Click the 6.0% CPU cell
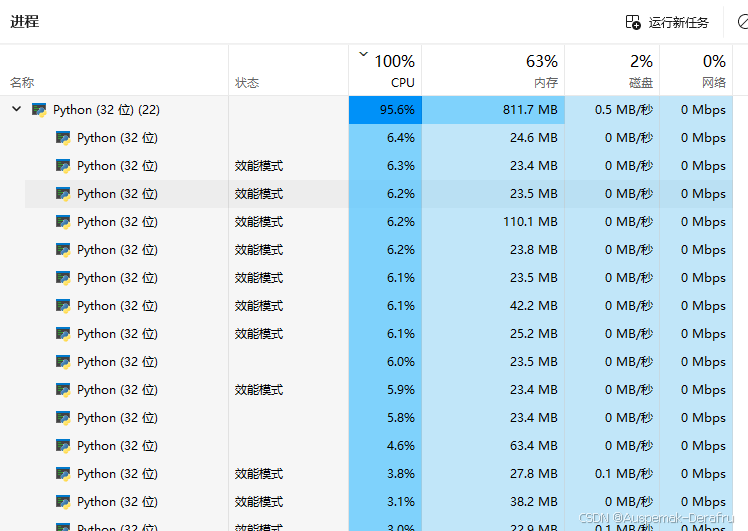 (385, 362)
